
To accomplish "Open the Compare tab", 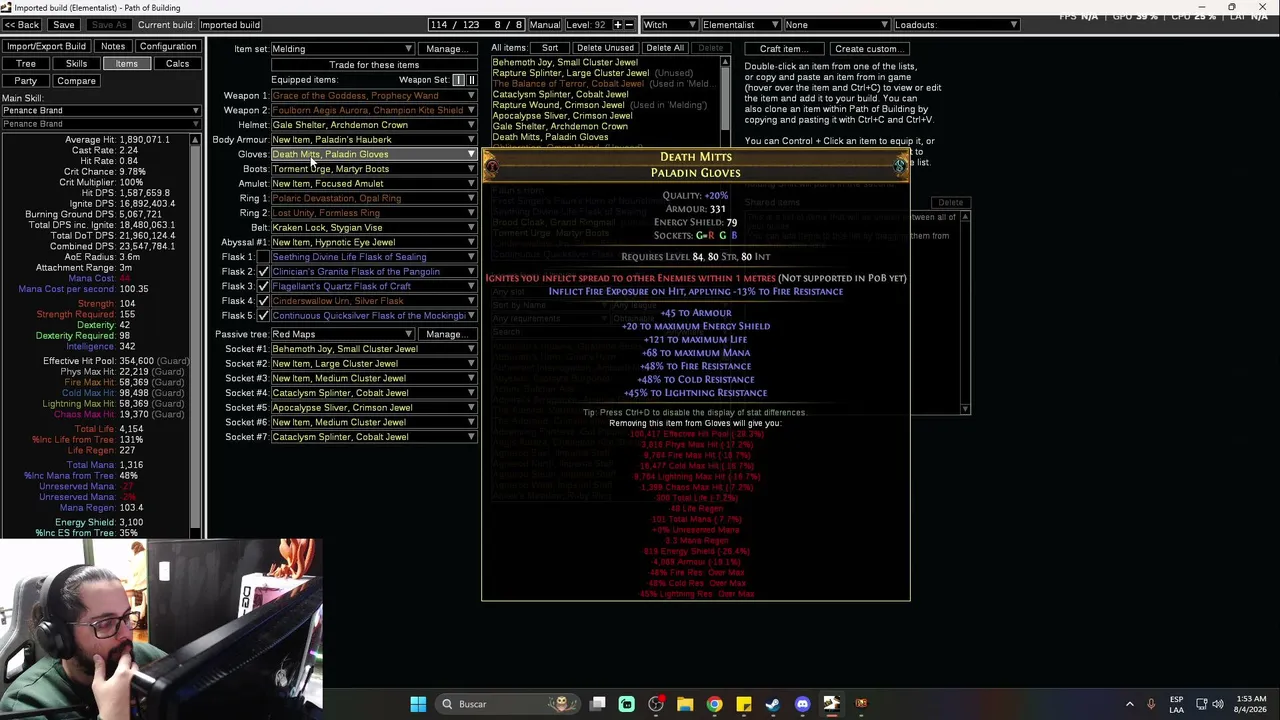I will coord(76,81).
